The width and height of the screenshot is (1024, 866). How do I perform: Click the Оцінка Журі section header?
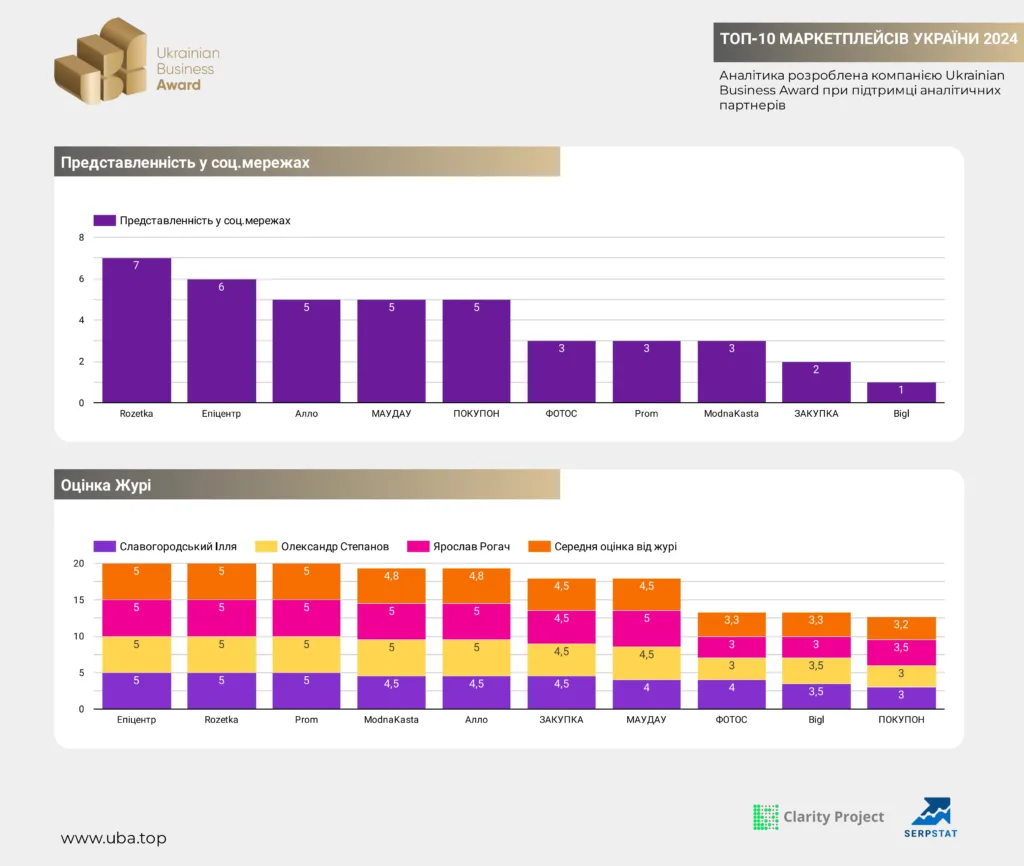pos(307,485)
